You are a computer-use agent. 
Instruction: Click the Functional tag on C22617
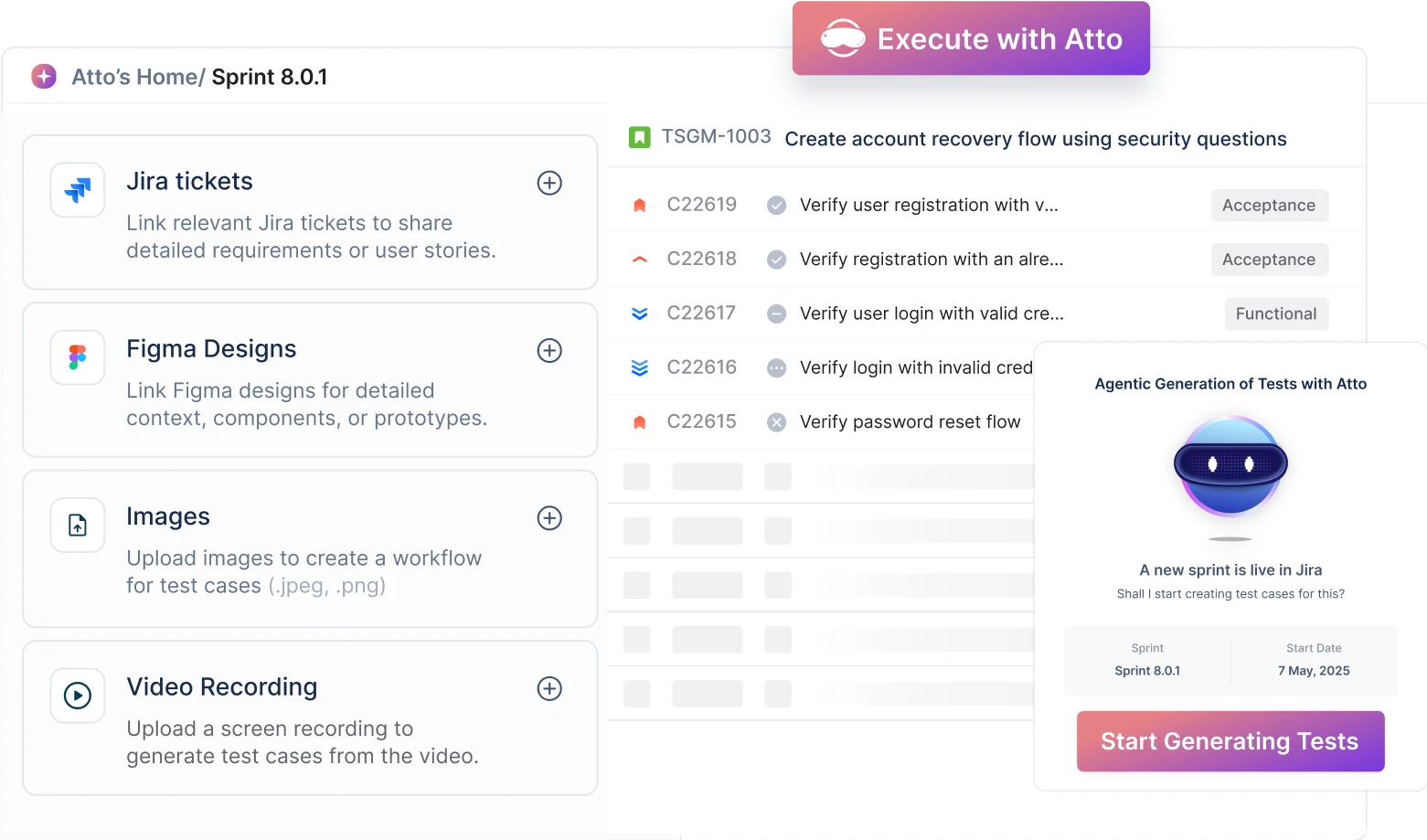1275,314
